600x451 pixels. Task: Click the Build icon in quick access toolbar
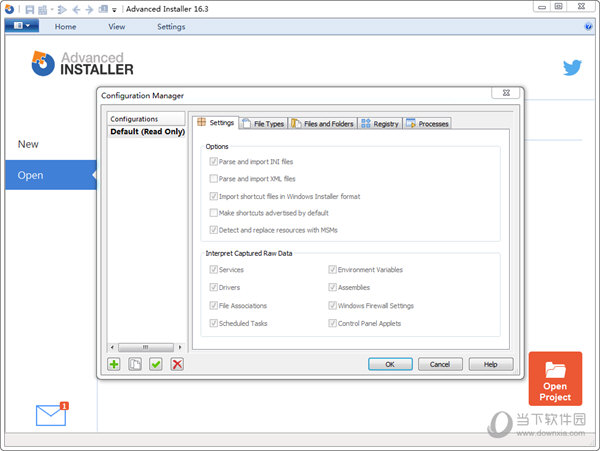42,9
